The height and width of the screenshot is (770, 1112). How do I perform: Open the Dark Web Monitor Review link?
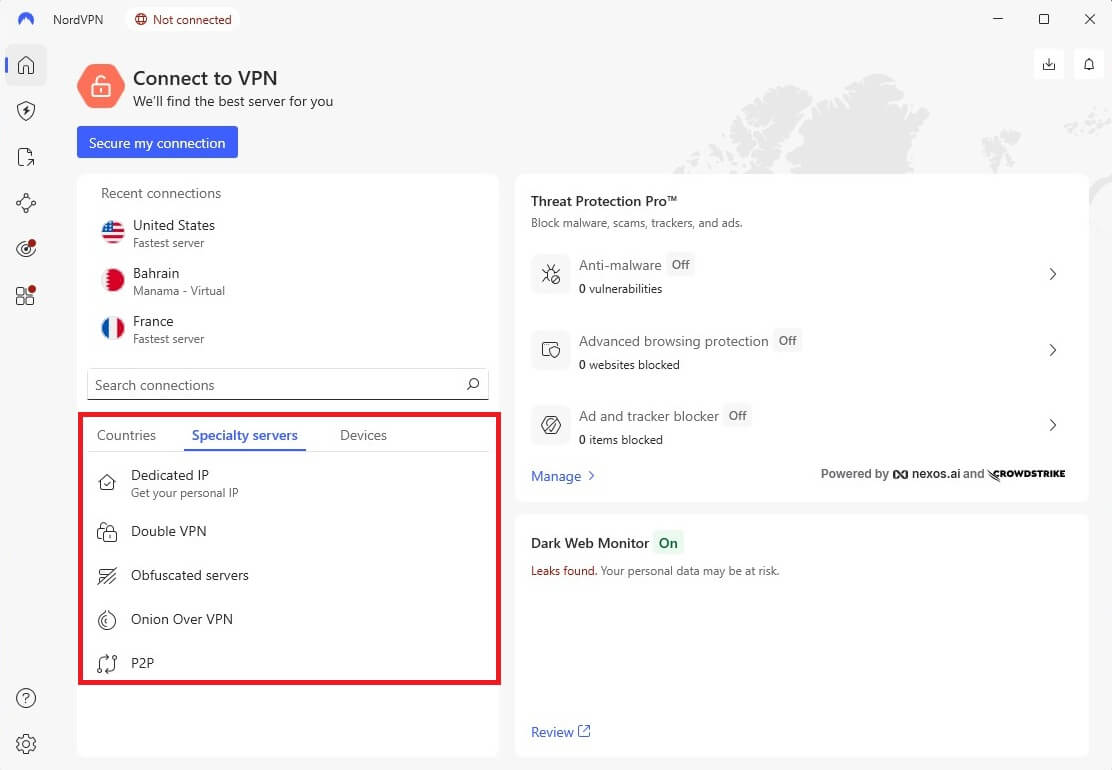tap(554, 731)
